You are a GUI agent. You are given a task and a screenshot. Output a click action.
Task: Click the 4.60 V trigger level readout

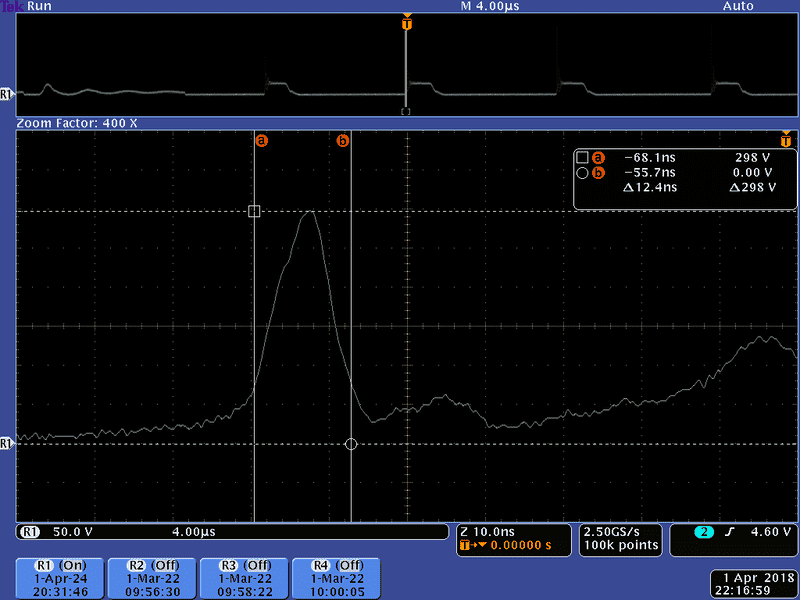tap(765, 532)
